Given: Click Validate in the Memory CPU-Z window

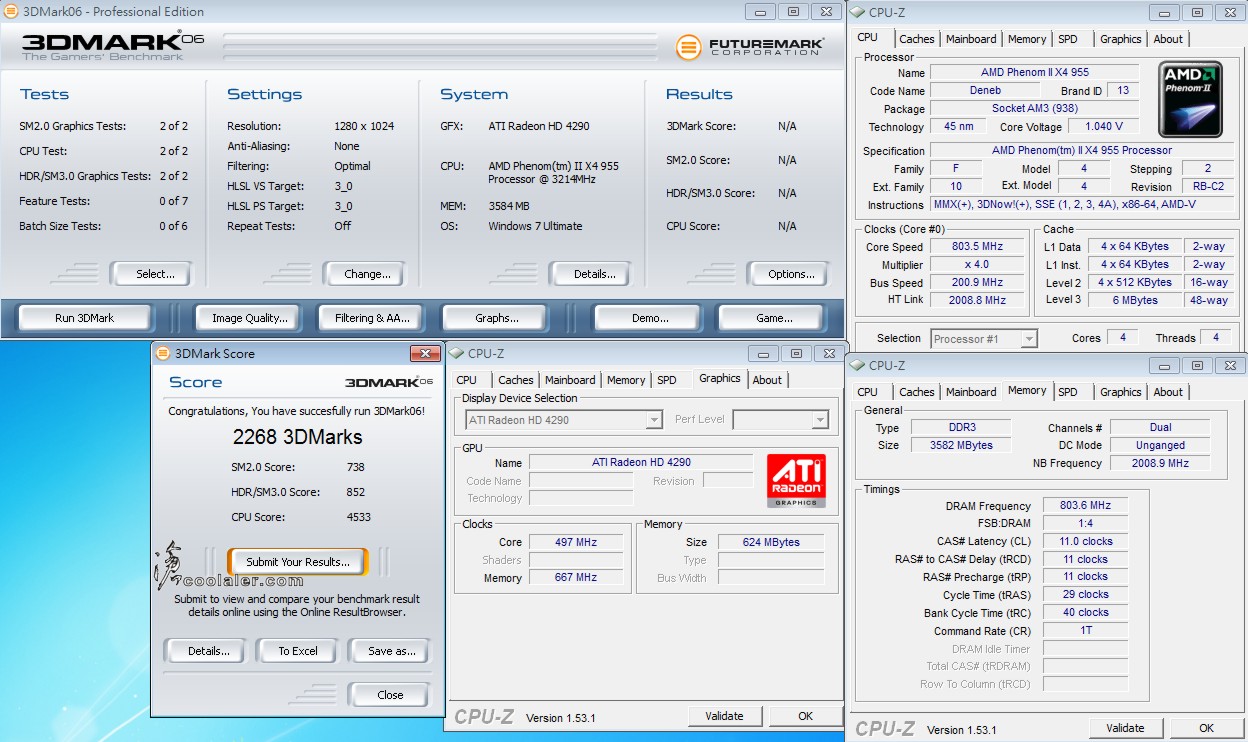Looking at the screenshot, I should pyautogui.click(x=1125, y=728).
